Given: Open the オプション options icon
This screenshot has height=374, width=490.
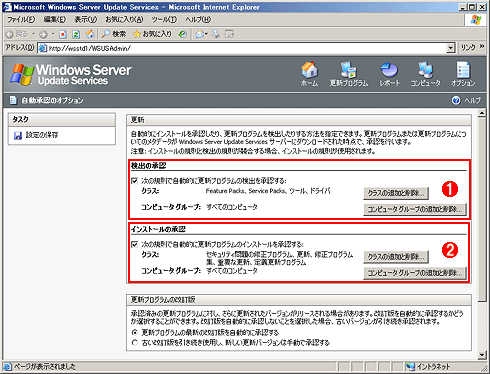Looking at the screenshot, I should (x=463, y=70).
